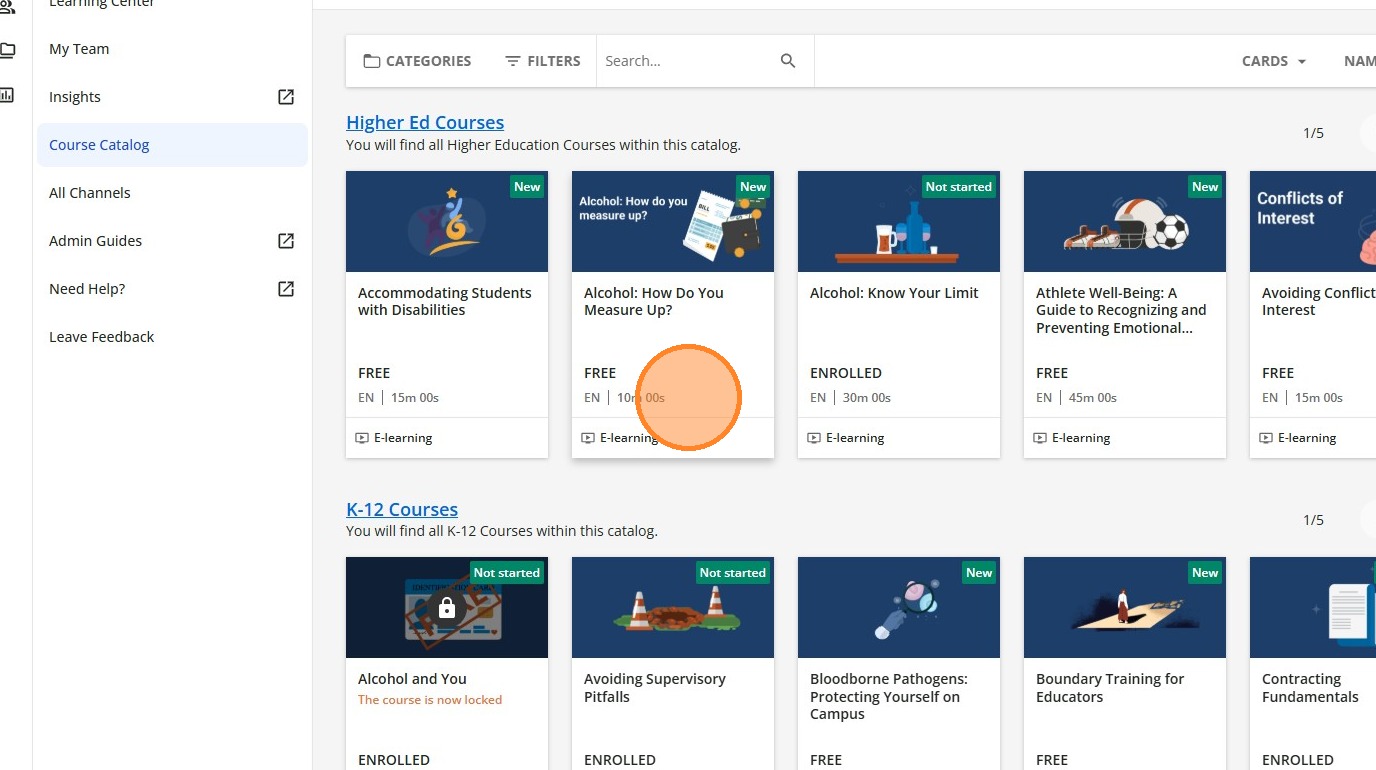Click the search magnifier icon
This screenshot has height=770, width=1376.
(788, 61)
